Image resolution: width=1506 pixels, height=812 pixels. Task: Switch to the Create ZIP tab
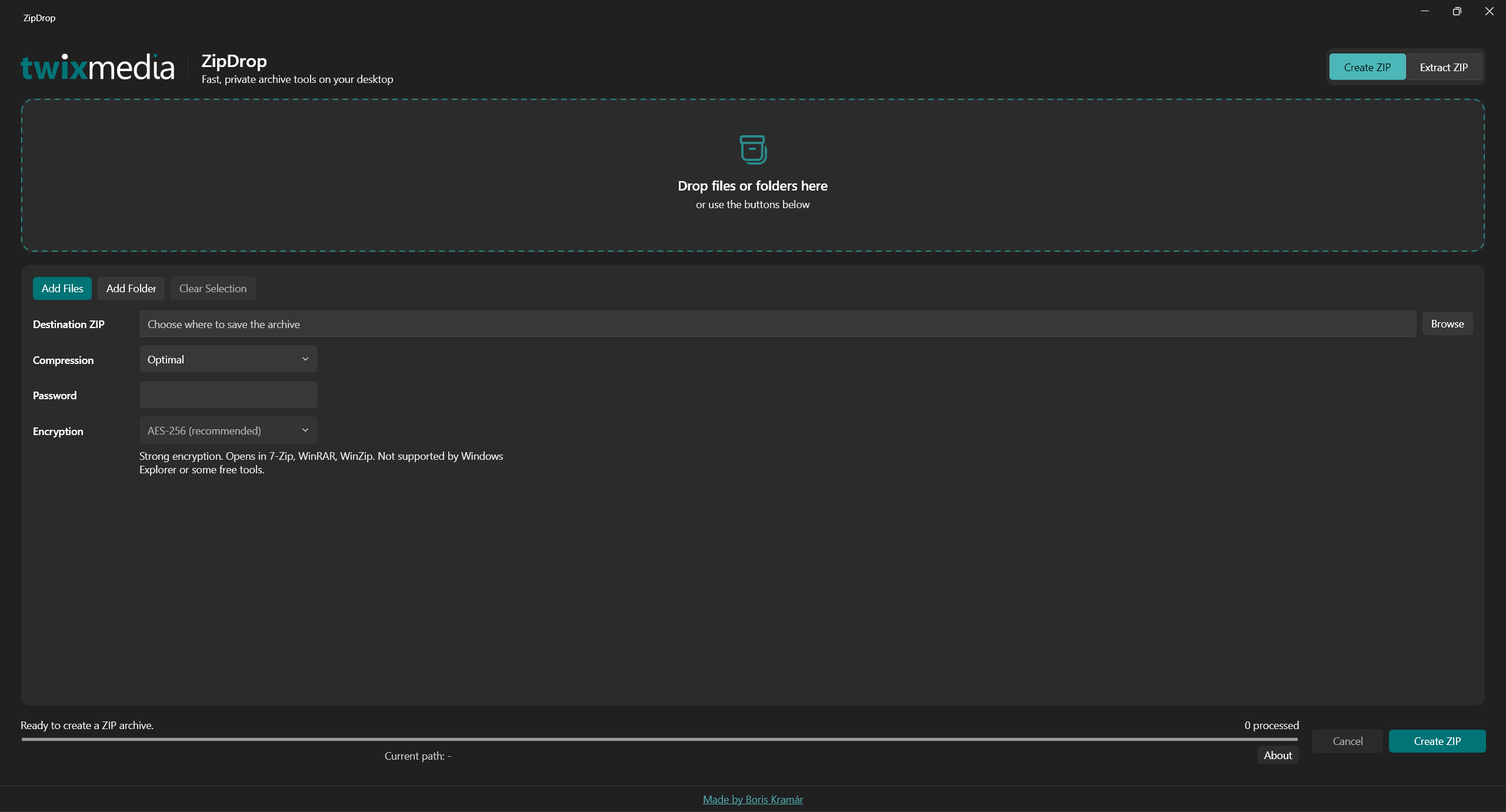coord(1367,67)
